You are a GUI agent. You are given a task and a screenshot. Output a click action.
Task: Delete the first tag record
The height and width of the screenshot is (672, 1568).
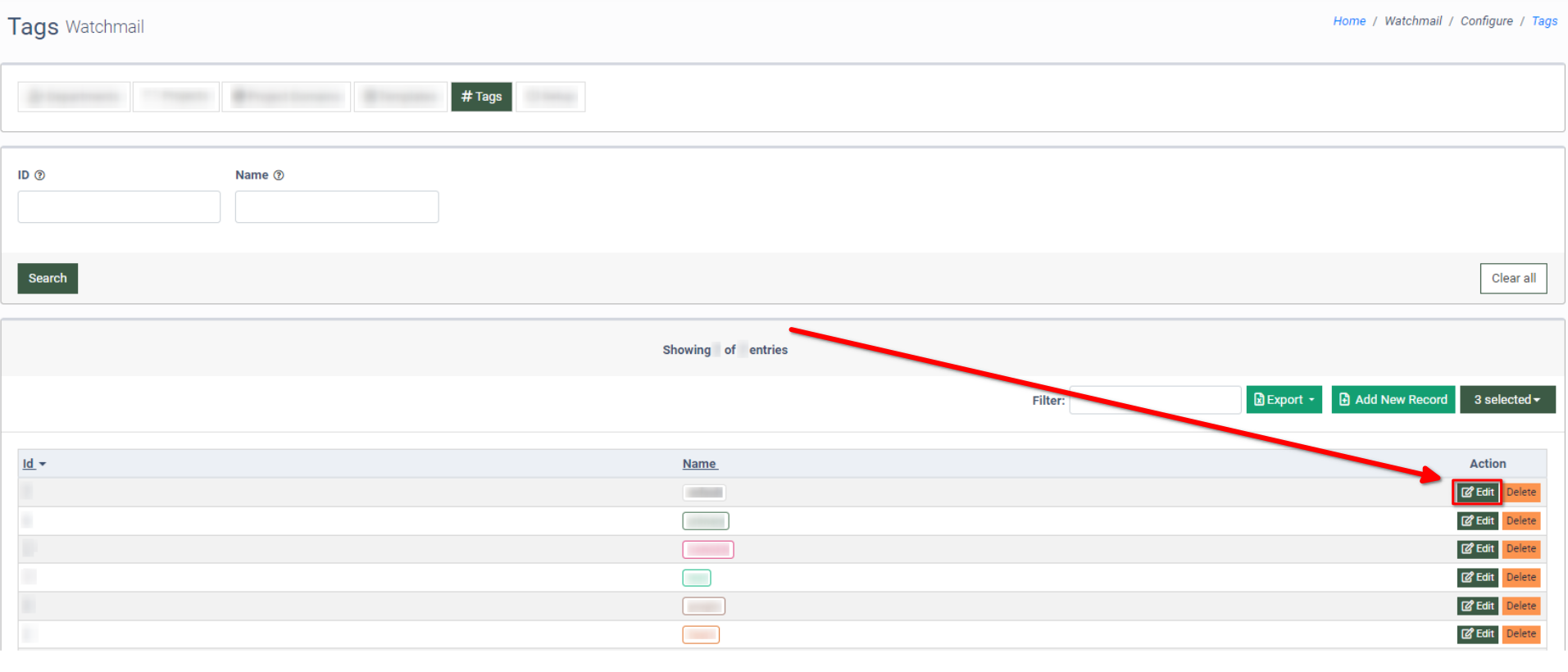pyautogui.click(x=1520, y=493)
